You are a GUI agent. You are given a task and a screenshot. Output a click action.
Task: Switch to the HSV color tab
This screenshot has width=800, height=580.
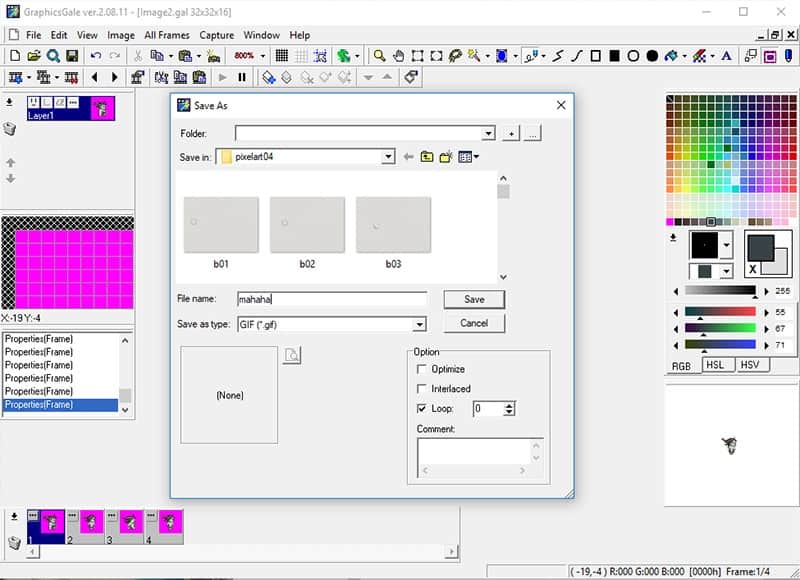coord(750,365)
